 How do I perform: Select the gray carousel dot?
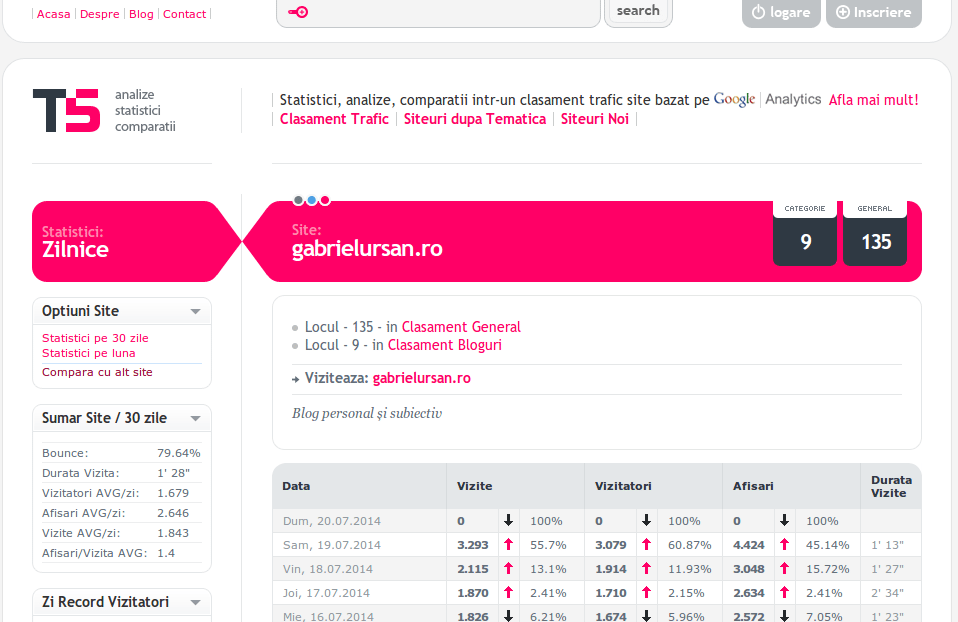298,200
